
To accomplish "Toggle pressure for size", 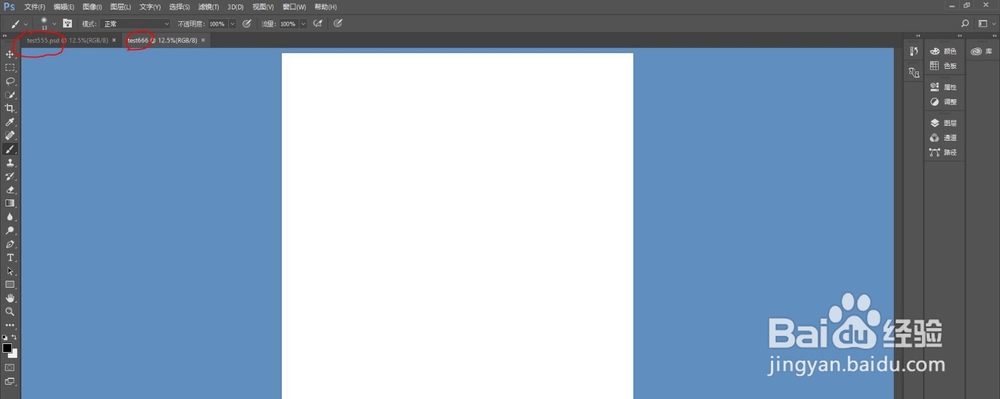I will (338, 24).
